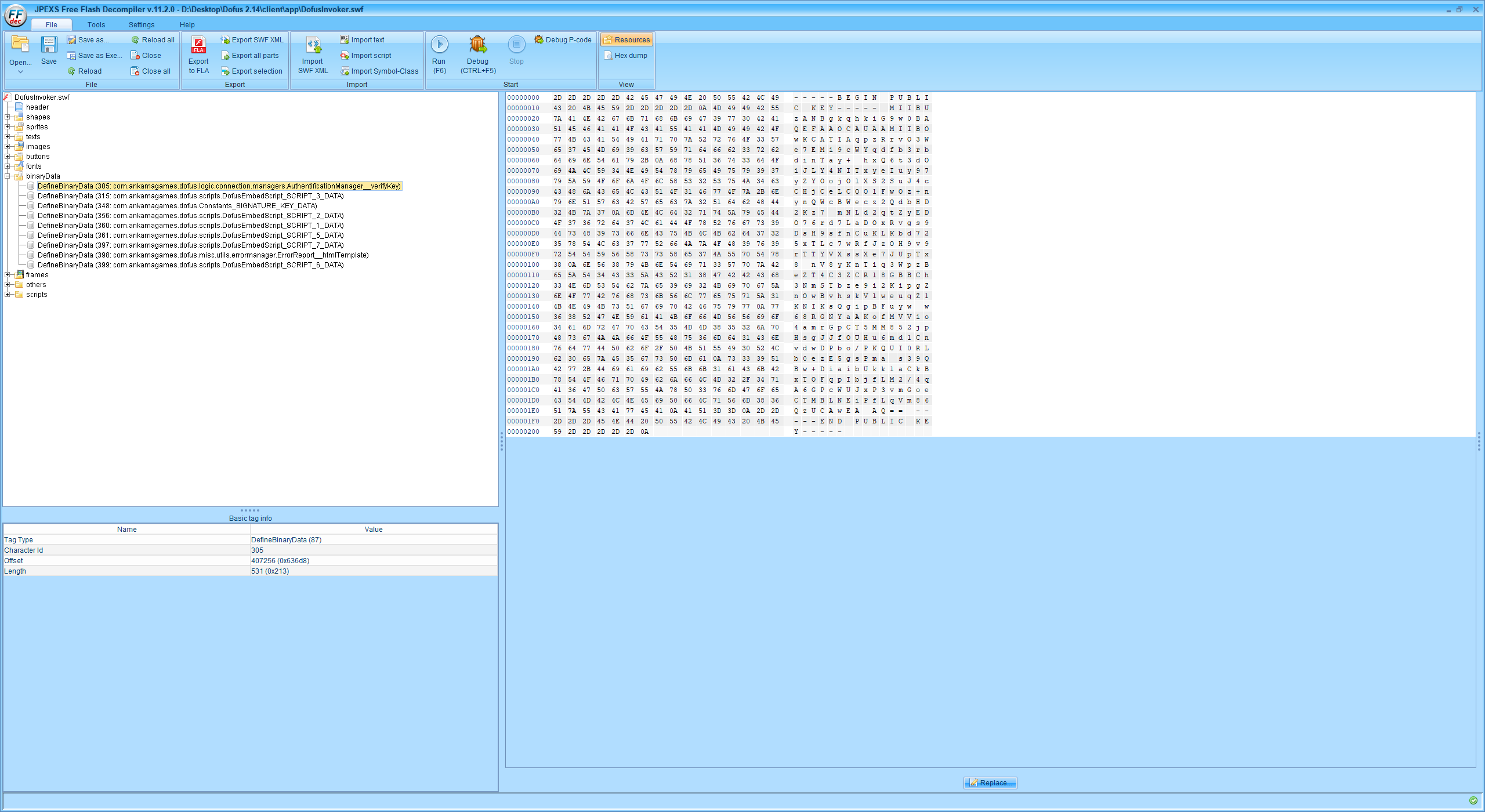Choose Save as Exe...

pyautogui.click(x=94, y=56)
